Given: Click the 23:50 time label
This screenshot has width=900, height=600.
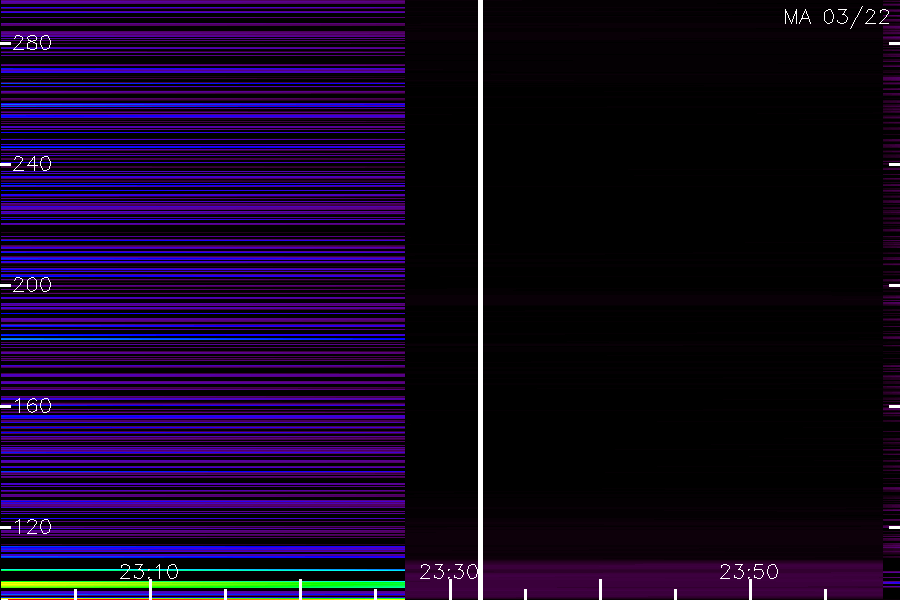Looking at the screenshot, I should (x=749, y=572).
